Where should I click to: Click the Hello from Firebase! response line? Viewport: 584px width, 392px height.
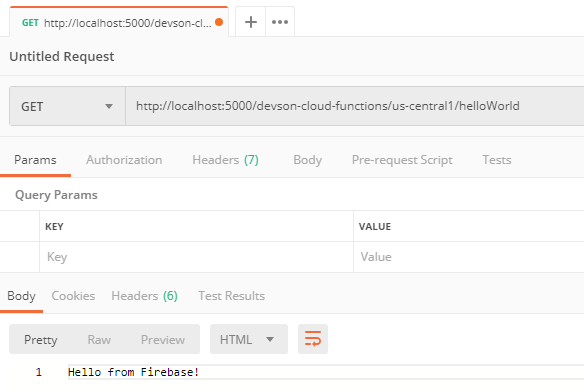[133, 372]
